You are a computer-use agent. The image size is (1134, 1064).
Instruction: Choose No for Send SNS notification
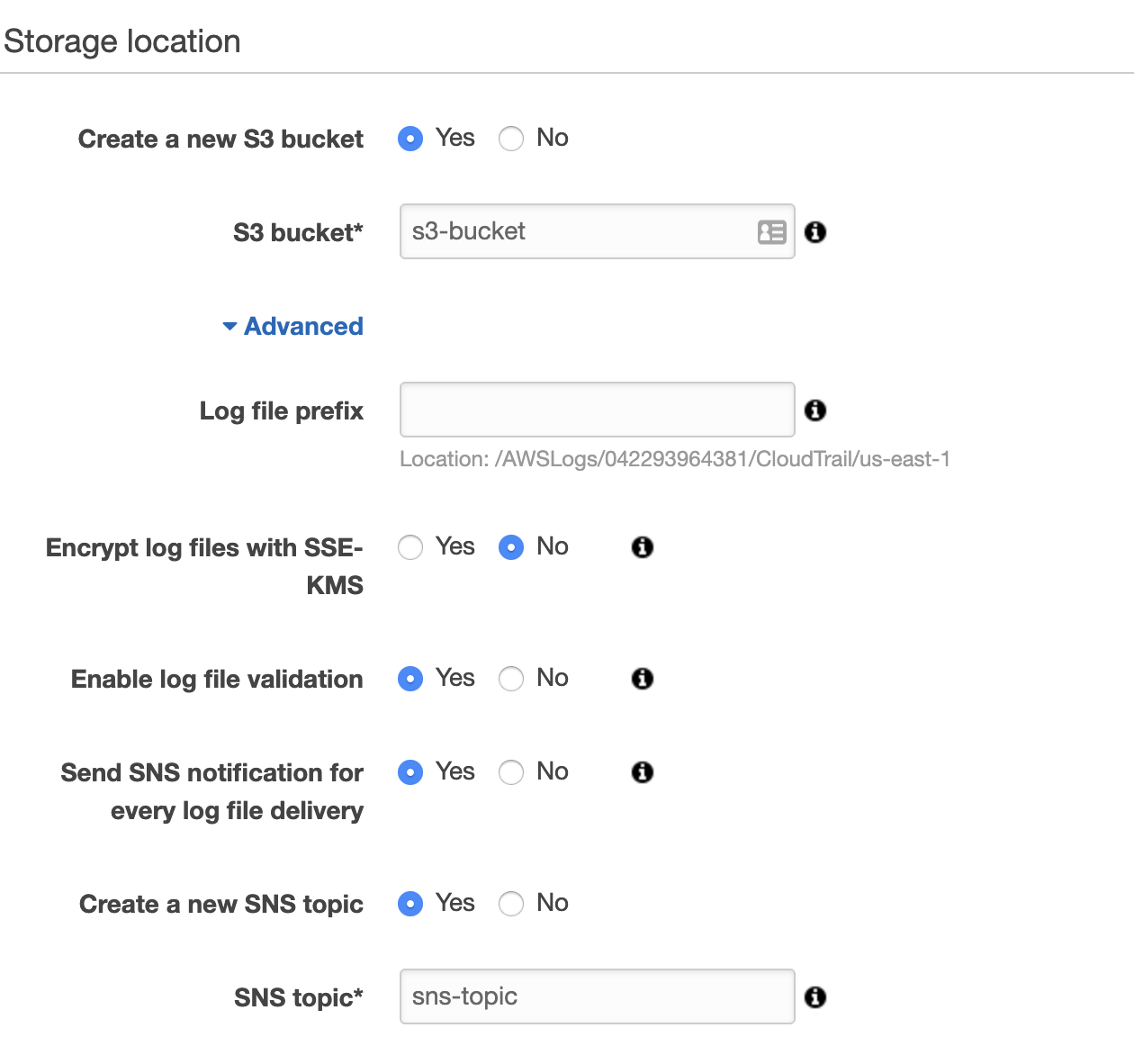click(x=511, y=772)
